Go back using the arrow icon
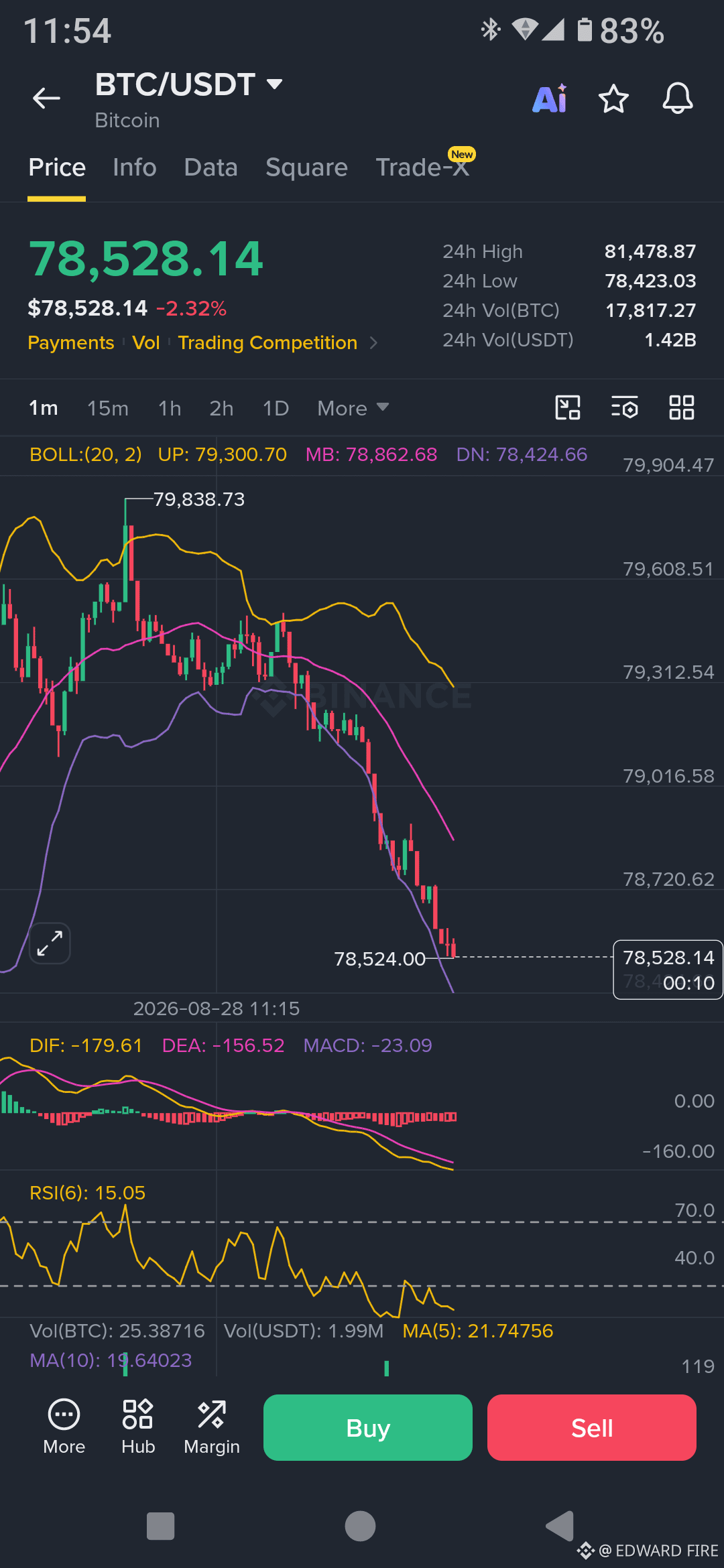 click(46, 99)
